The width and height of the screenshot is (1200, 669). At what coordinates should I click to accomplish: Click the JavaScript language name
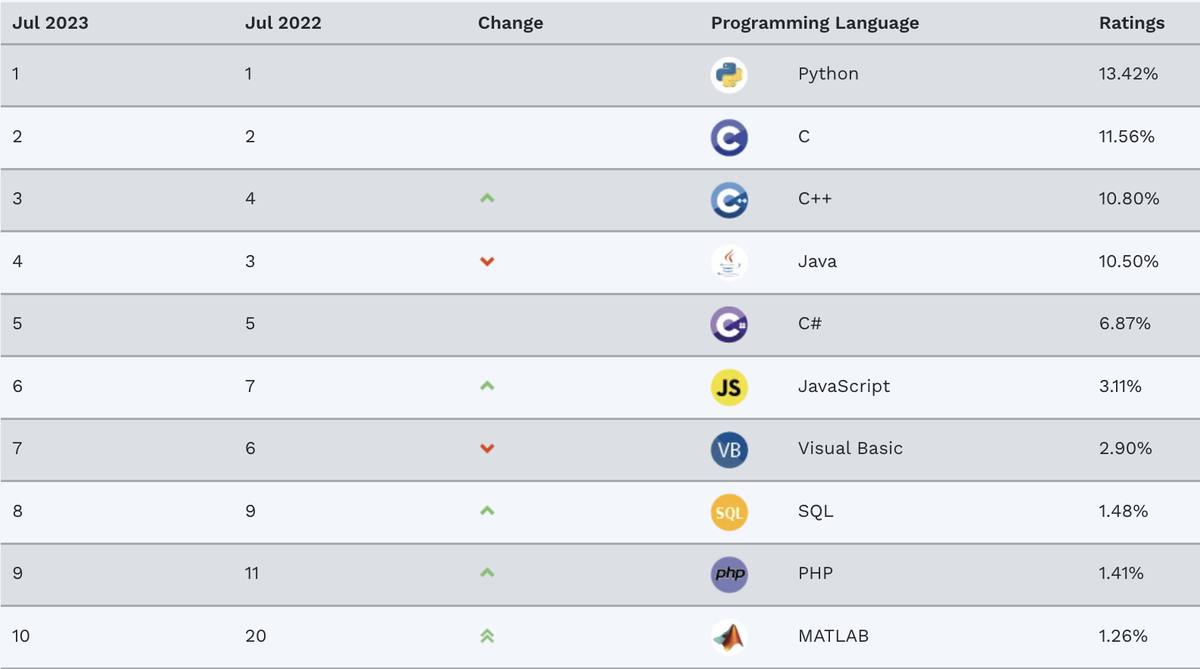click(x=843, y=386)
